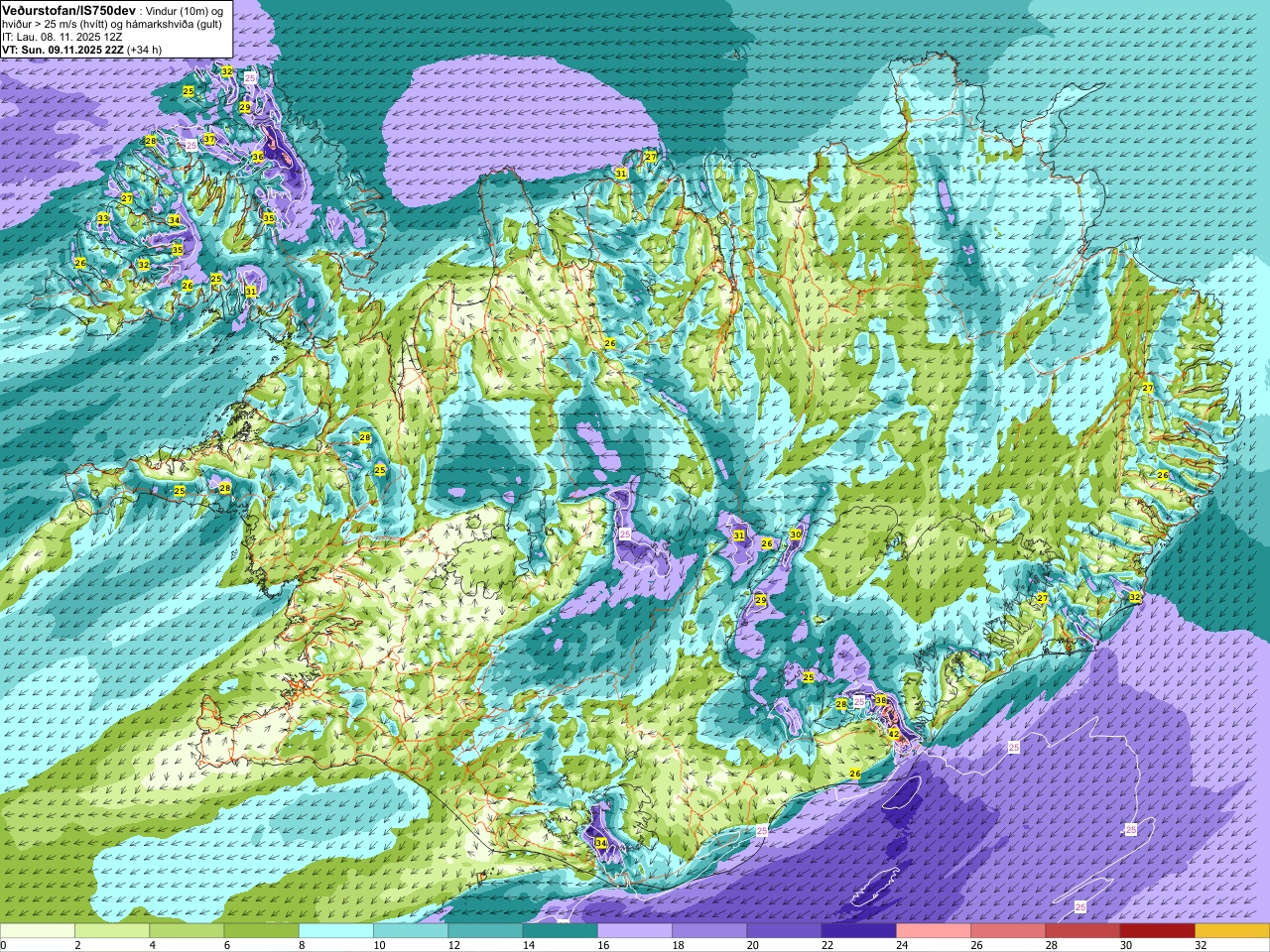The height and width of the screenshot is (952, 1270).
Task: Pick the 10–12 m/s turquoise scale swatch
Action: click(x=411, y=931)
